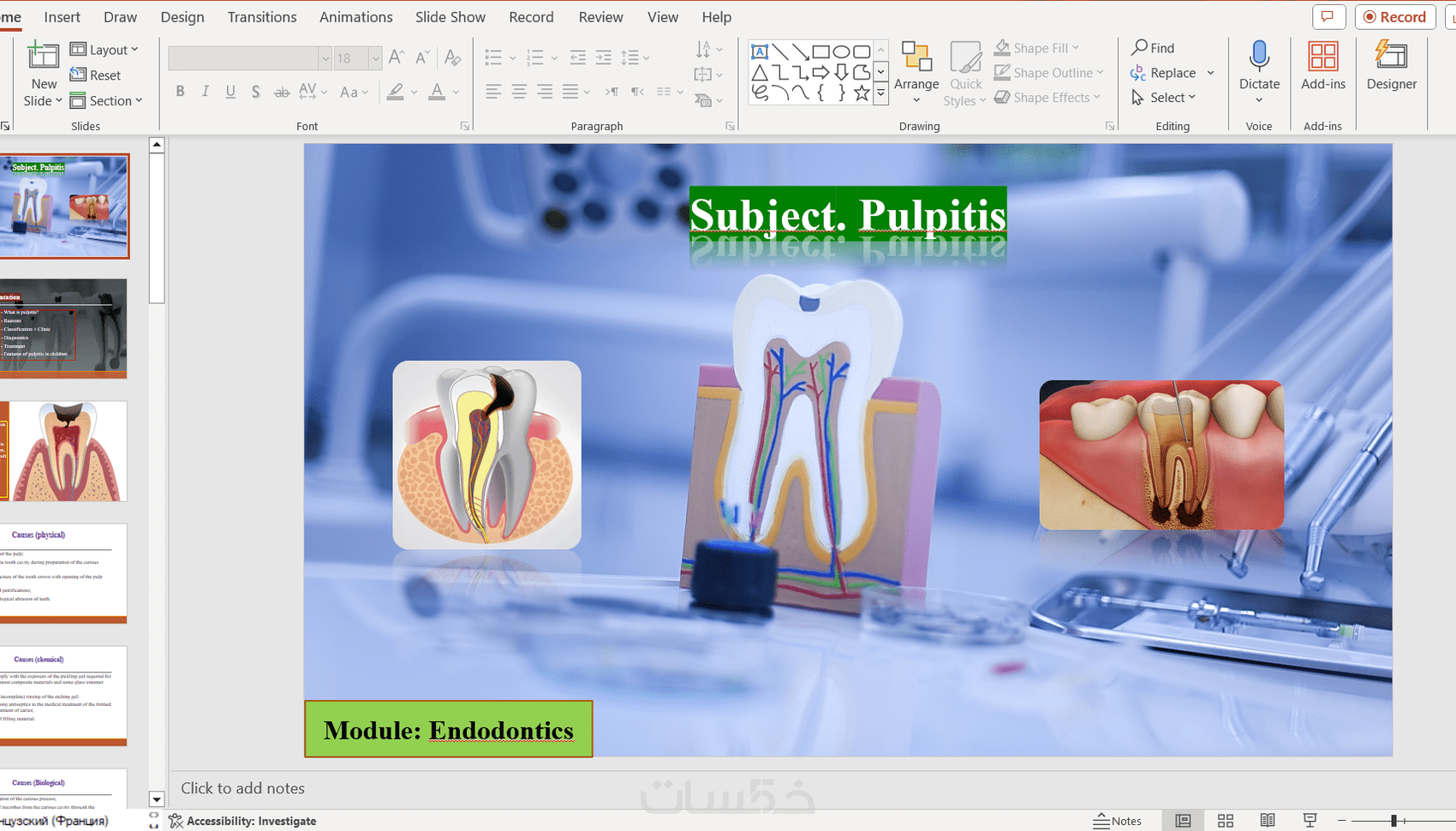1456x831 pixels.
Task: Toggle Bold formatting
Action: pyautogui.click(x=180, y=92)
